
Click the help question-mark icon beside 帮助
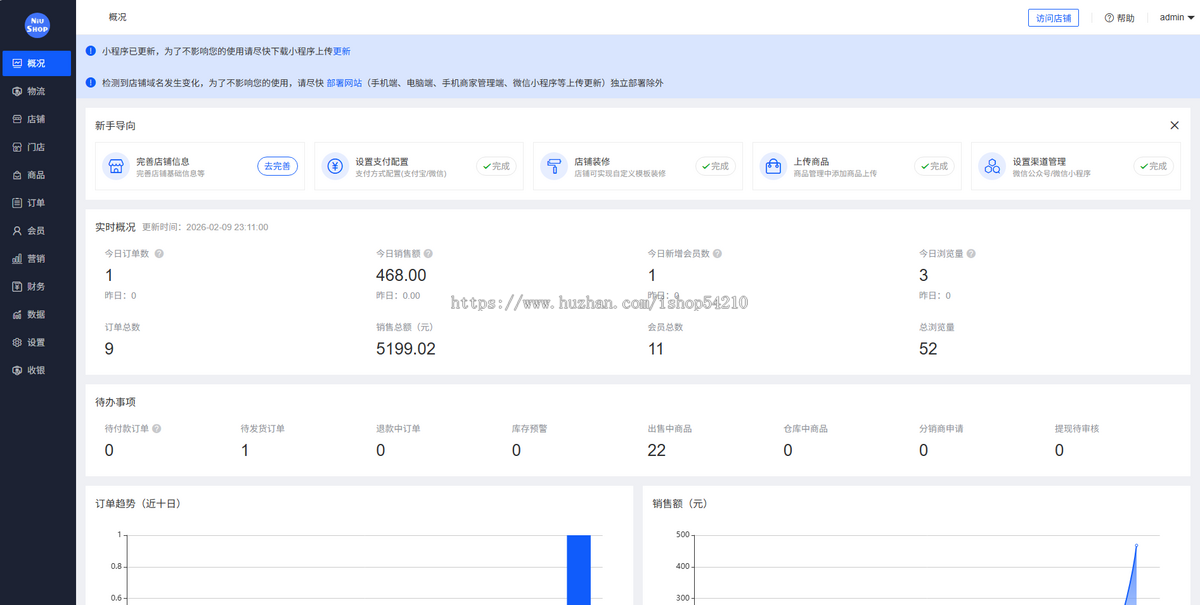click(x=1109, y=18)
